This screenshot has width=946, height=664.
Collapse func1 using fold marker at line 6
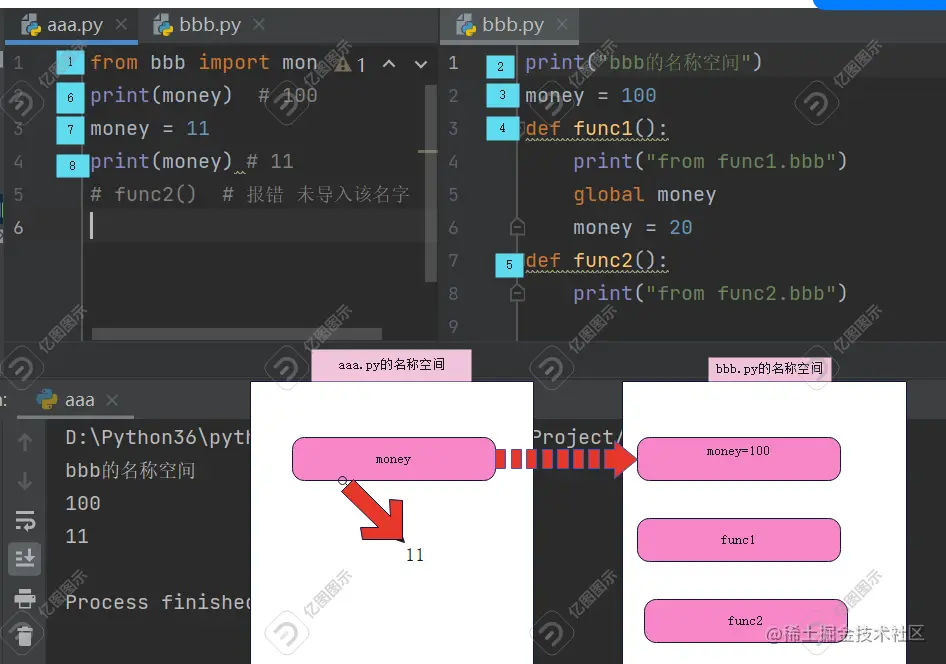[517, 227]
